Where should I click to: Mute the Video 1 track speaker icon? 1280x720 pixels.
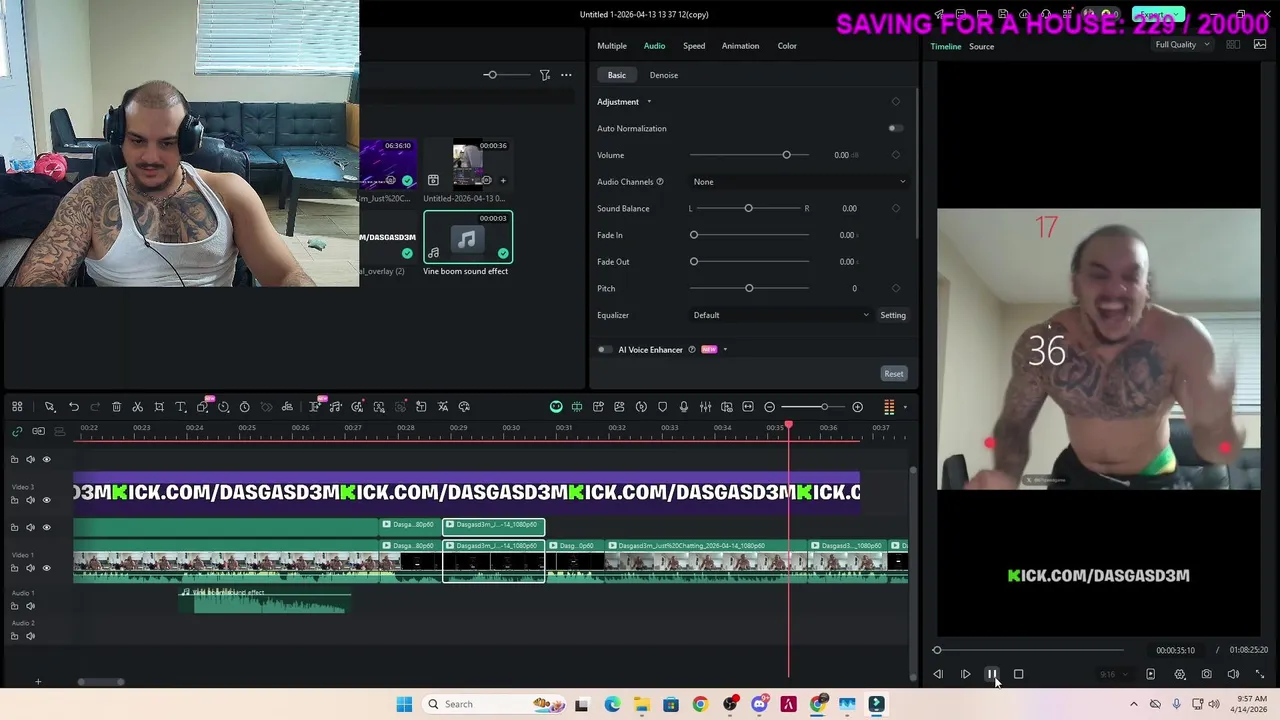coord(30,568)
